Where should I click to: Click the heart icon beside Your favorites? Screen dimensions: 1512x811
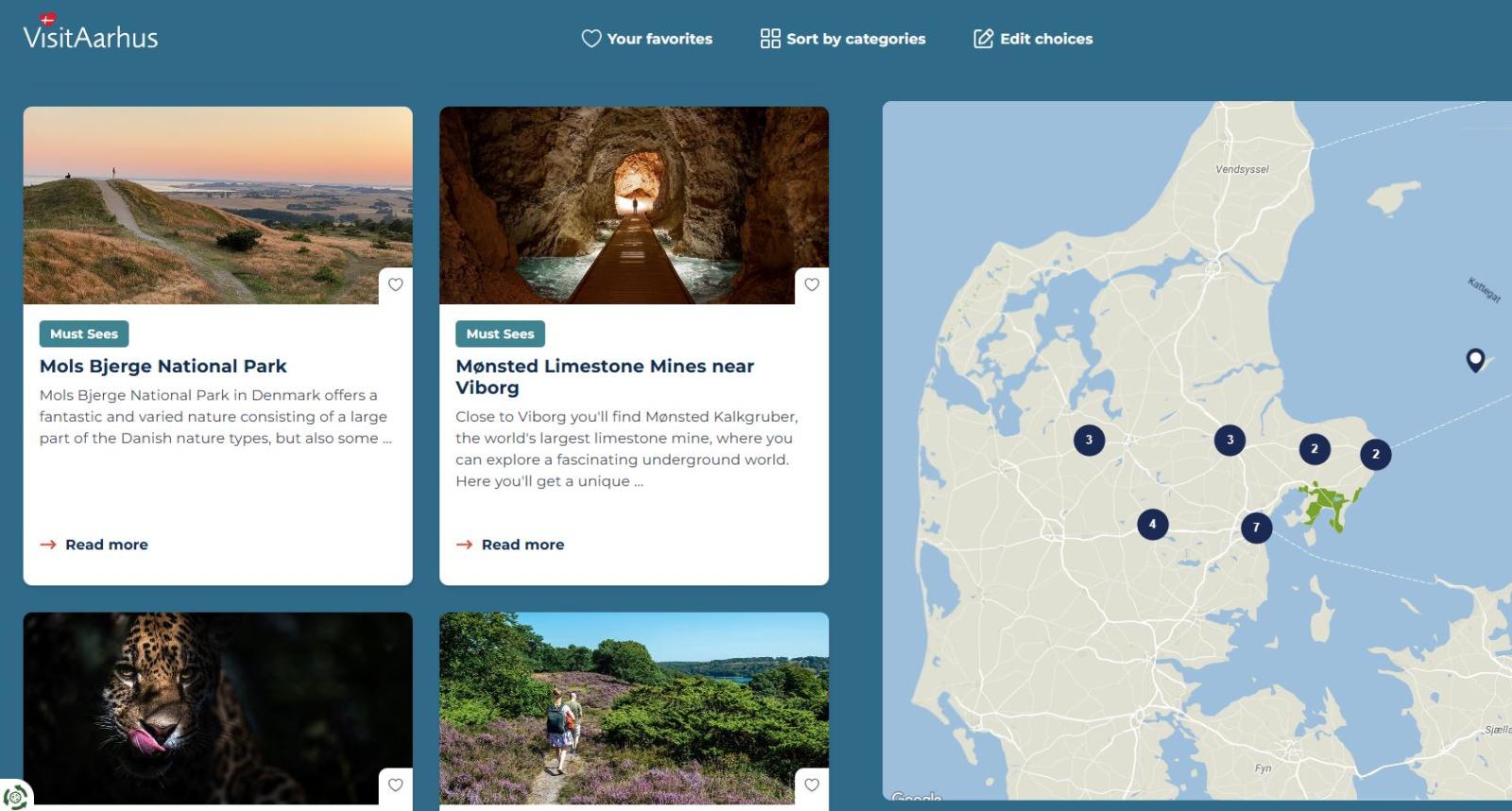point(592,39)
